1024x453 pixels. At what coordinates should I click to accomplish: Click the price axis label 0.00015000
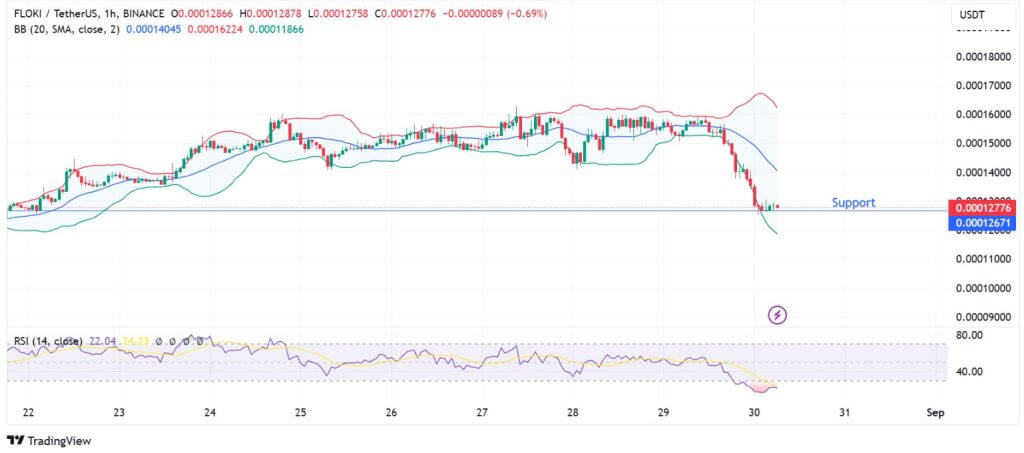(984, 144)
